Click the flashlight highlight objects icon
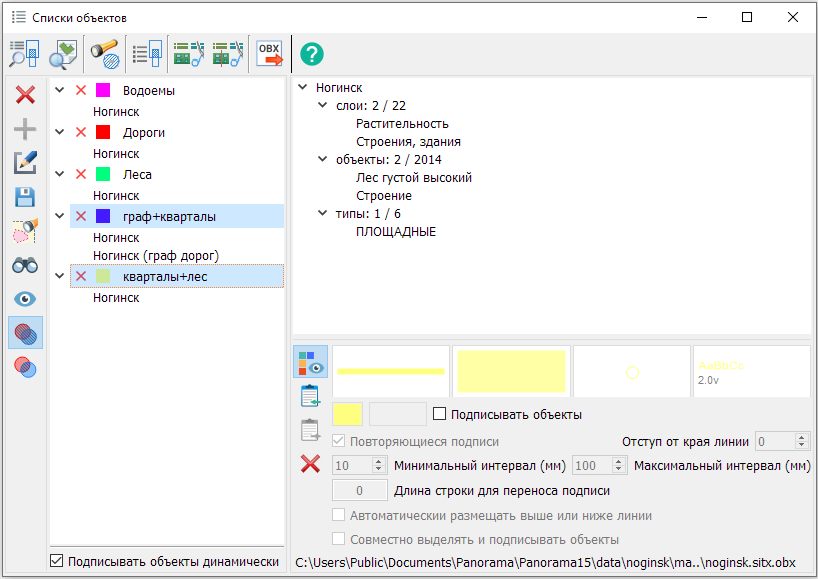The image size is (818, 579). click(x=104, y=53)
